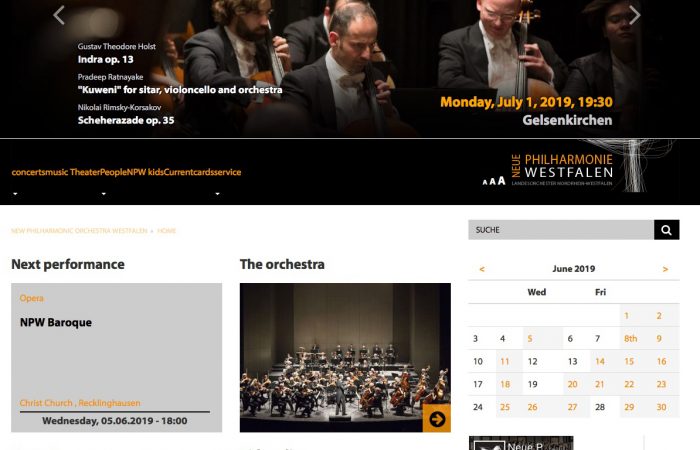This screenshot has width=700, height=450.
Task: Click the search magnifier button
Action: pos(667,230)
